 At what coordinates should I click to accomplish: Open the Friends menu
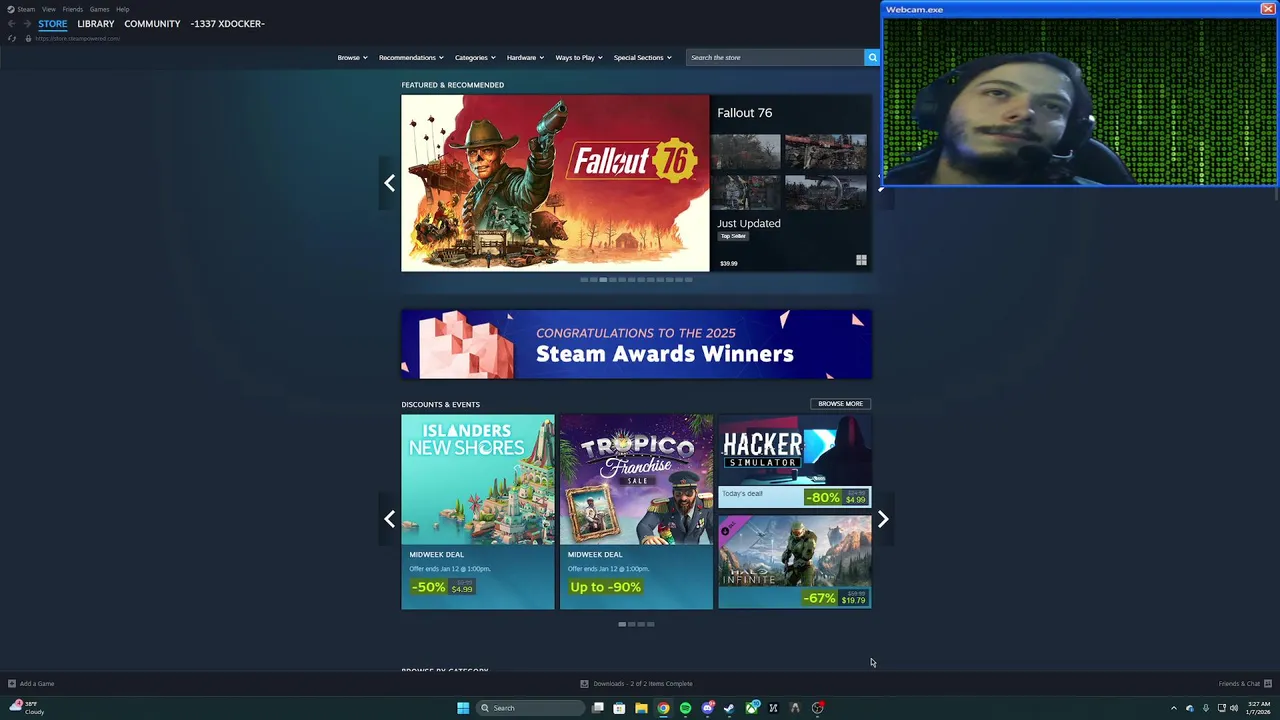(x=73, y=9)
